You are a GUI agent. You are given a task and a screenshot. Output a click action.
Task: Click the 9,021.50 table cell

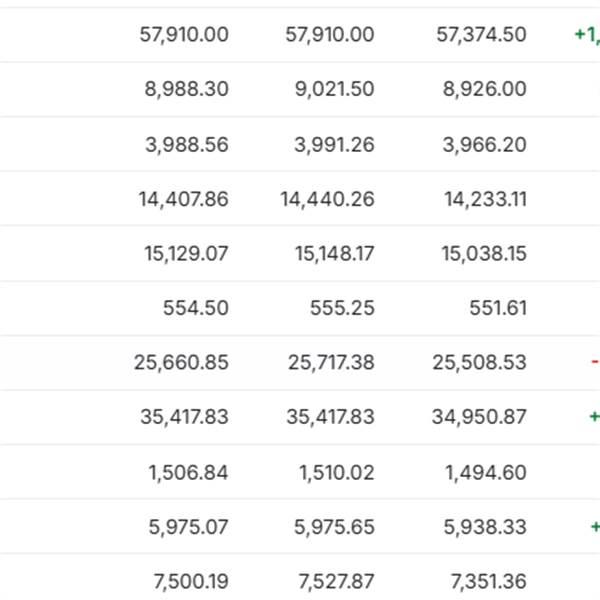tap(330, 89)
